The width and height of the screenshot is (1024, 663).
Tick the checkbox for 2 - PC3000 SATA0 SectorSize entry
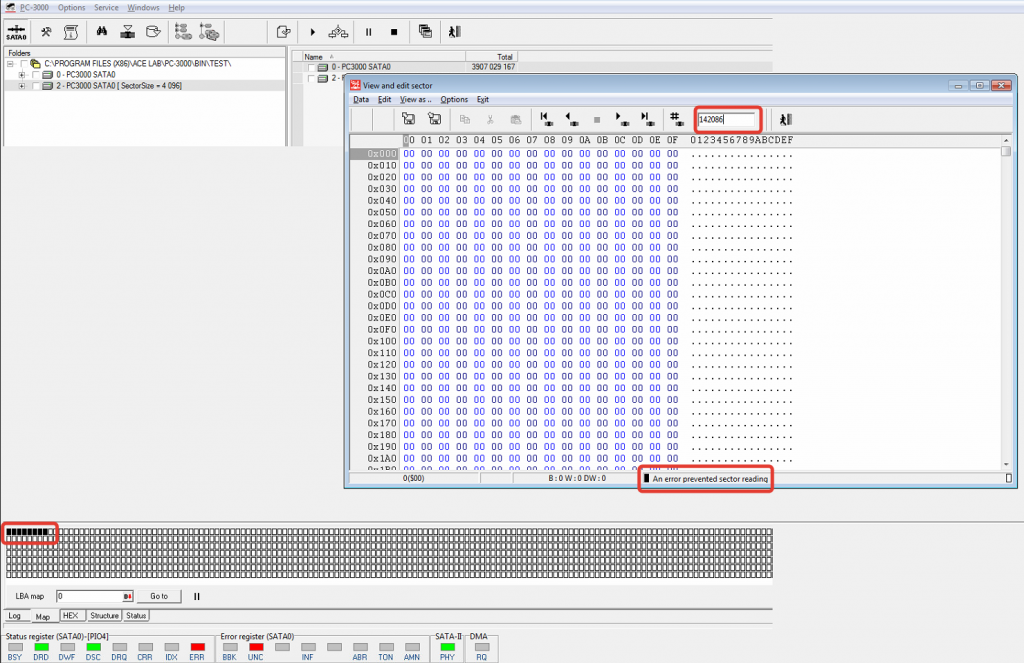coord(37,86)
